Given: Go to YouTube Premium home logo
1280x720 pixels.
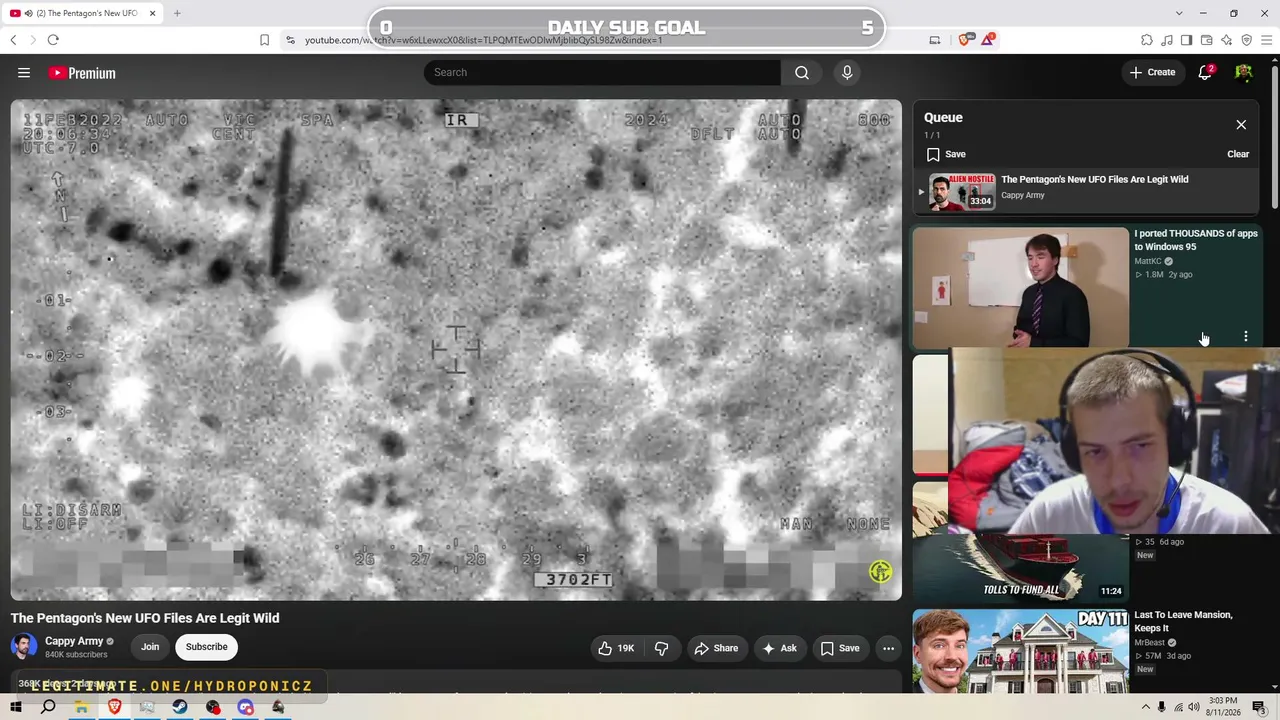Looking at the screenshot, I should pos(82,73).
